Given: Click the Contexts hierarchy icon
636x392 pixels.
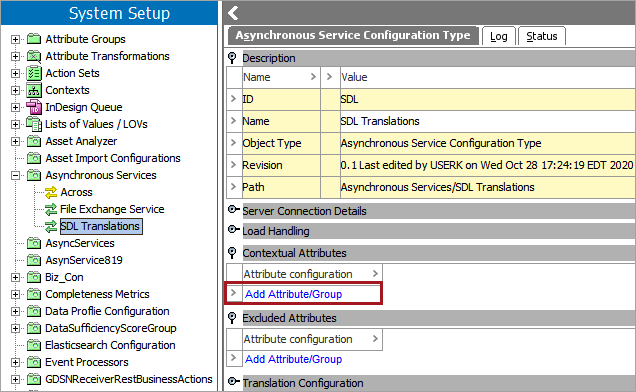Looking at the screenshot, I should coord(34,90).
